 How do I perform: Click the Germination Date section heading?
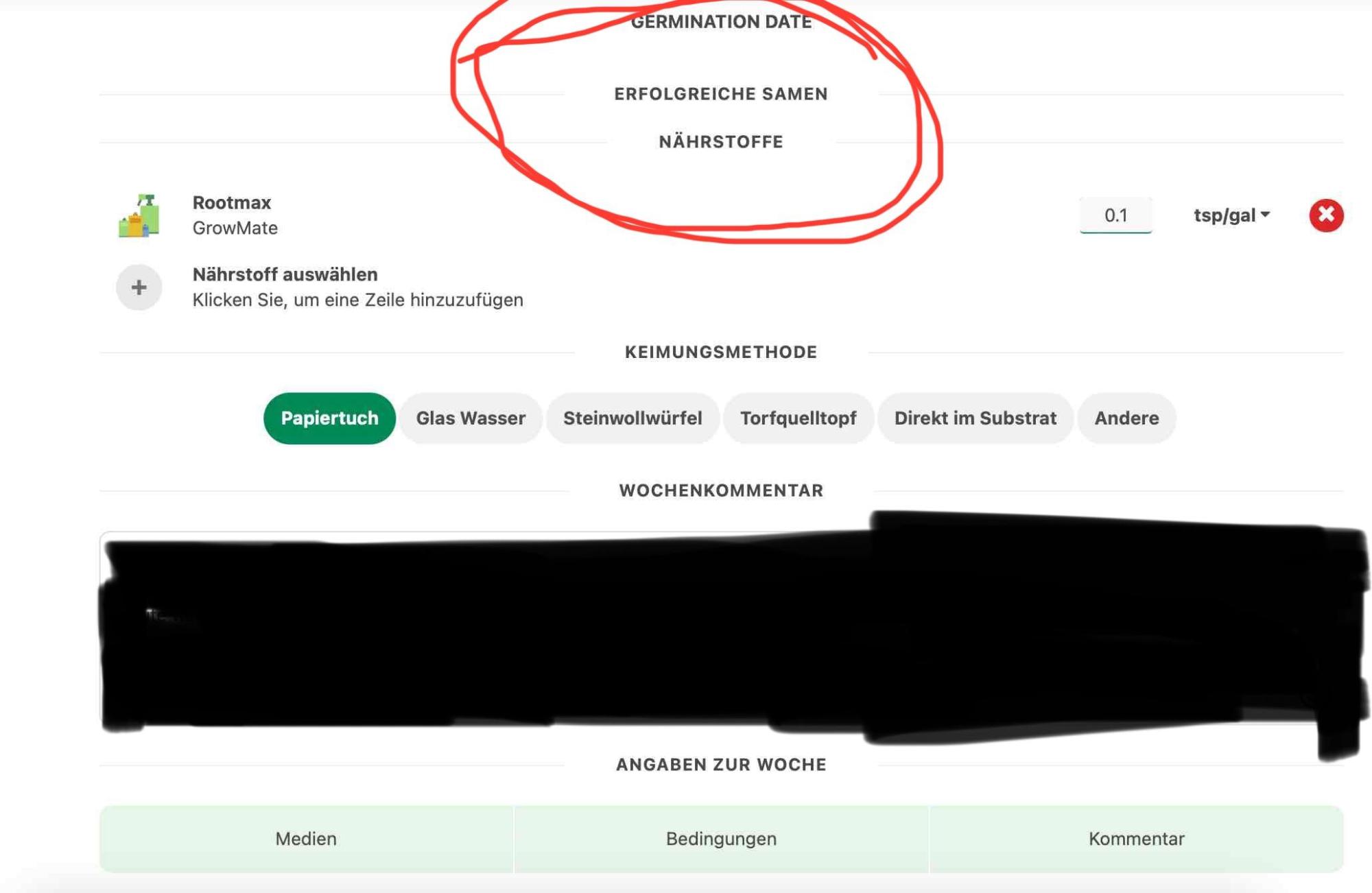(722, 22)
